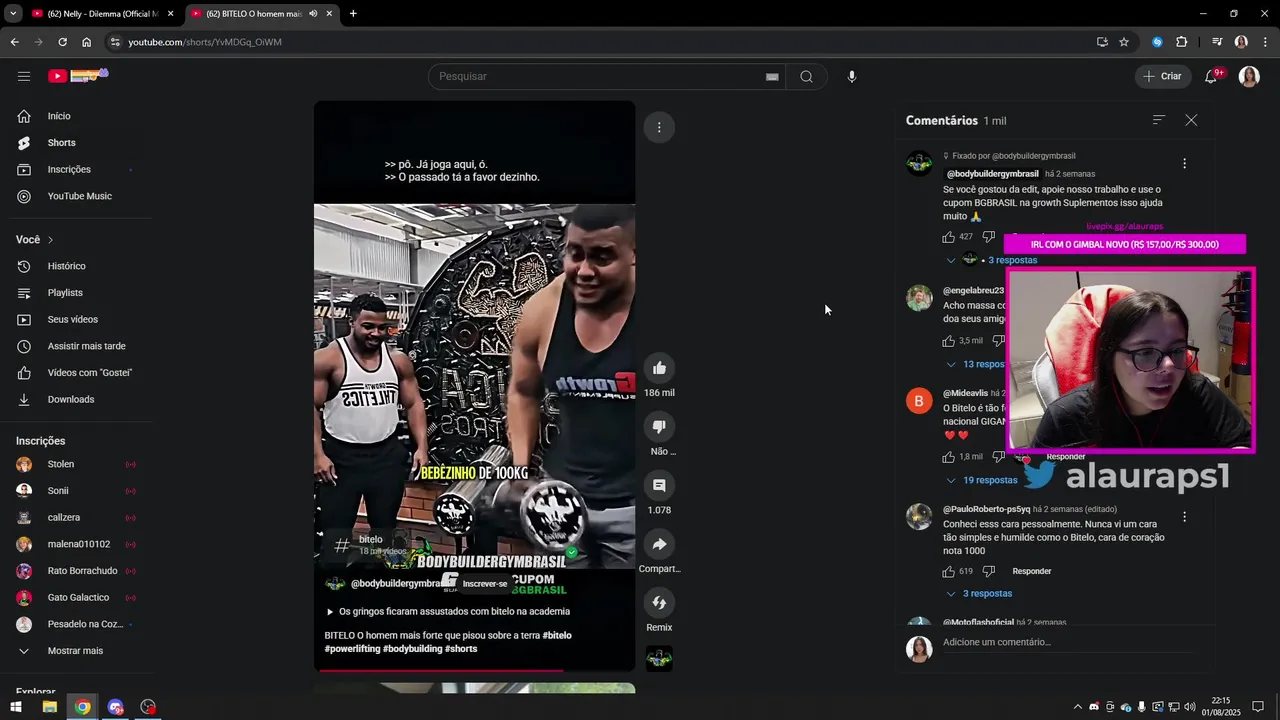This screenshot has width=1280, height=720.
Task: Open the YouTube hamburger guide menu
Action: 24,76
